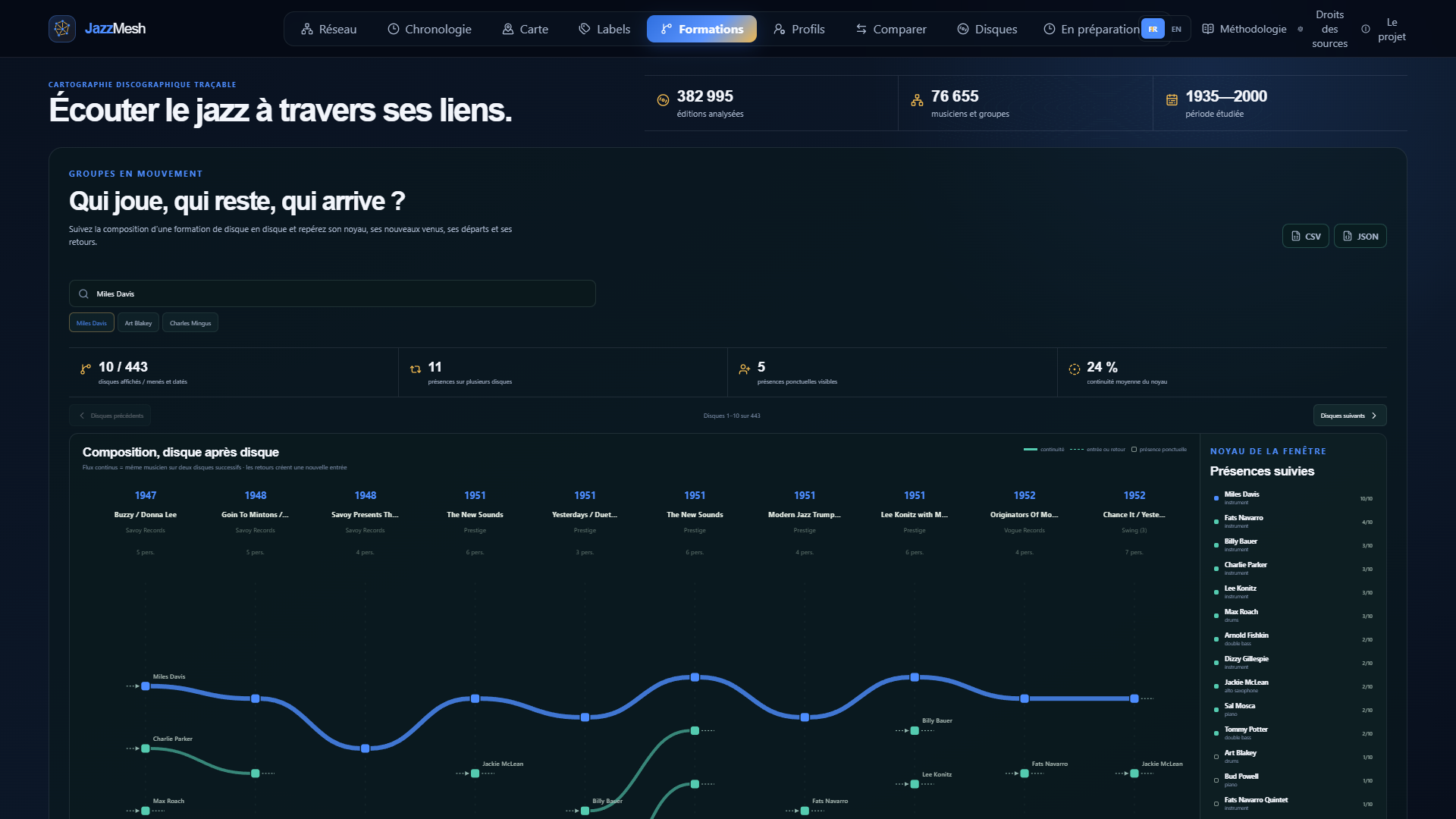Click the dotted-circle icon beside 24 %
This screenshot has height=819, width=1456.
(x=1075, y=369)
